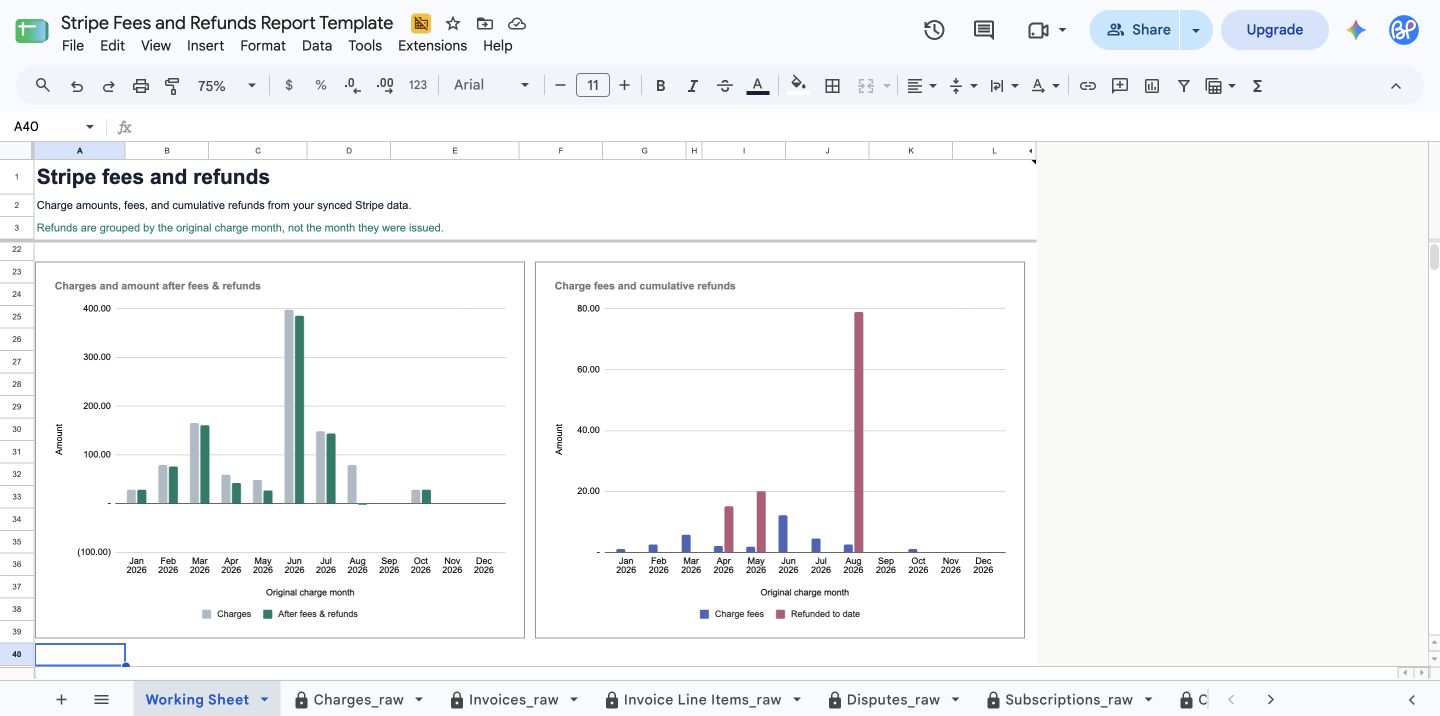The width and height of the screenshot is (1440, 716).
Task: Activate the paint format roller
Action: [x=172, y=86]
